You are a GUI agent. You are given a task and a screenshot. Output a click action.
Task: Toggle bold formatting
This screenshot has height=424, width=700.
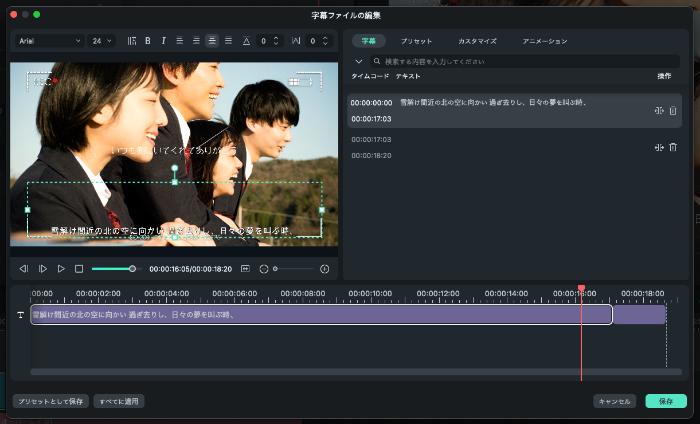(148, 41)
